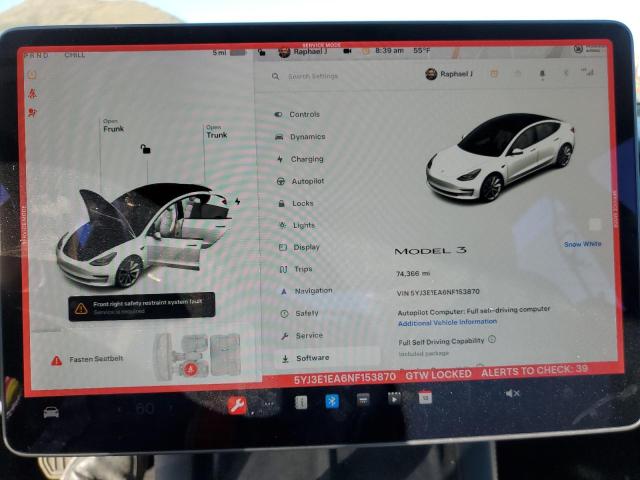Tap the Snow White color name link

(x=582, y=244)
